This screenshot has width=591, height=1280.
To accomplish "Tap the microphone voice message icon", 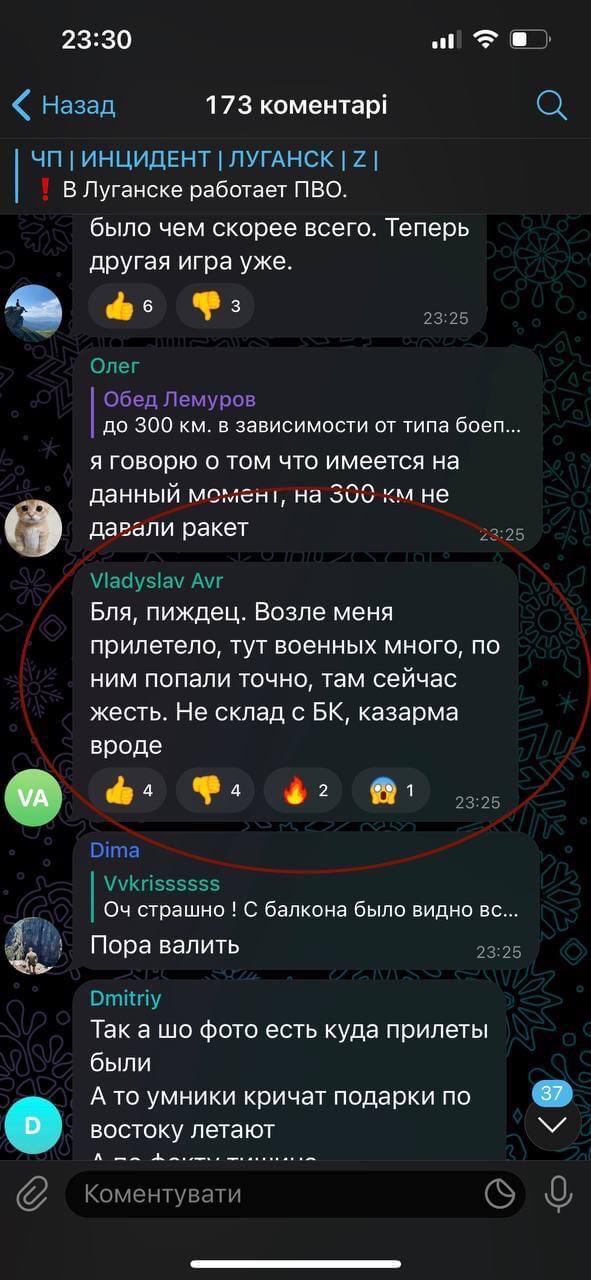I will click(x=558, y=1194).
